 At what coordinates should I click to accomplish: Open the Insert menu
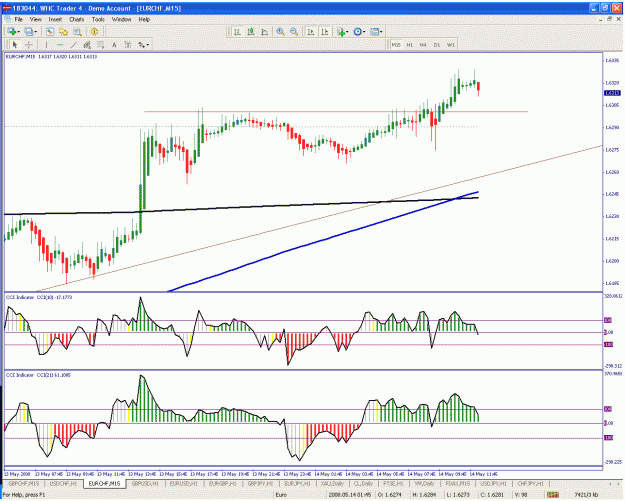coord(55,19)
